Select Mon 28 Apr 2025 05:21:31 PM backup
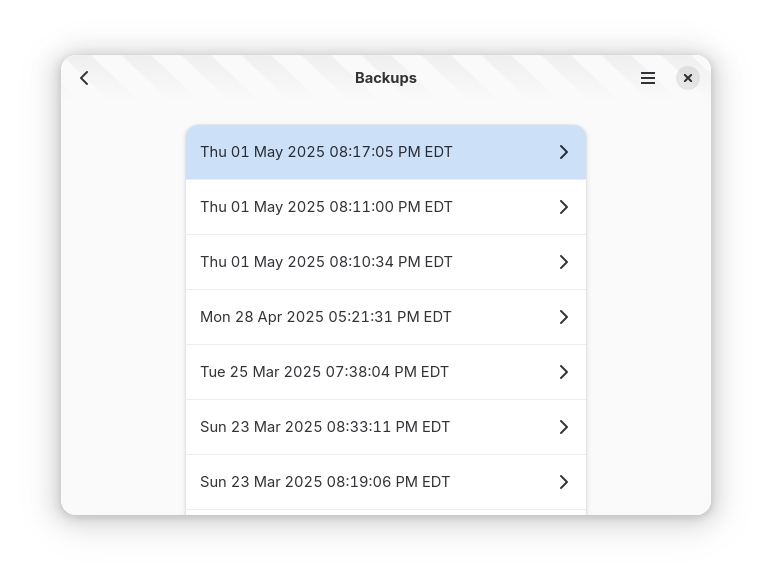 (x=386, y=317)
